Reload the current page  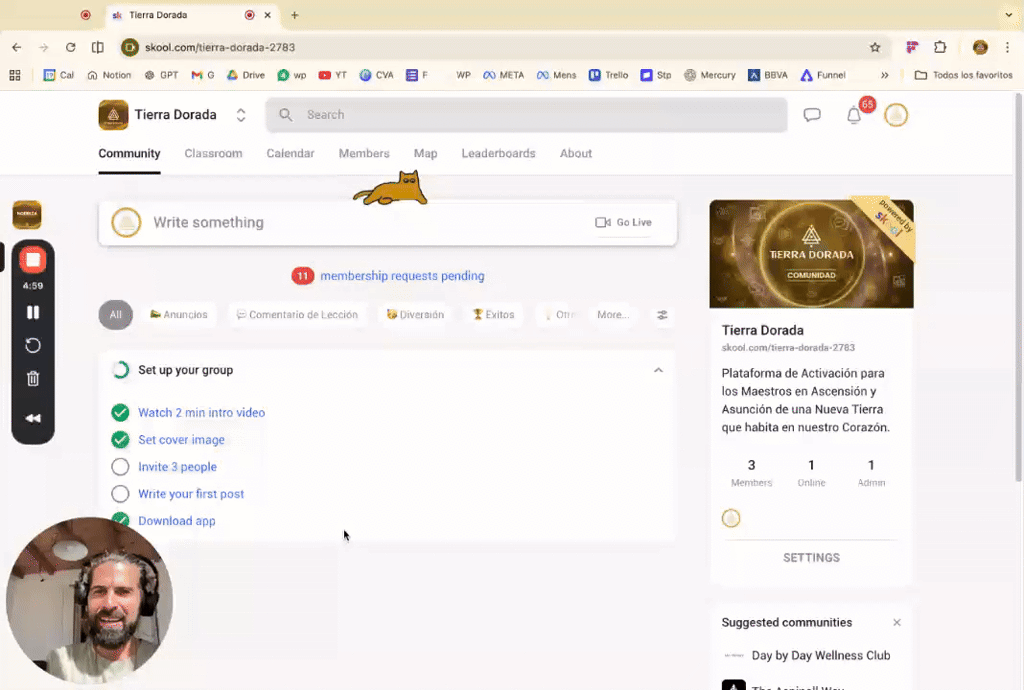[x=71, y=47]
